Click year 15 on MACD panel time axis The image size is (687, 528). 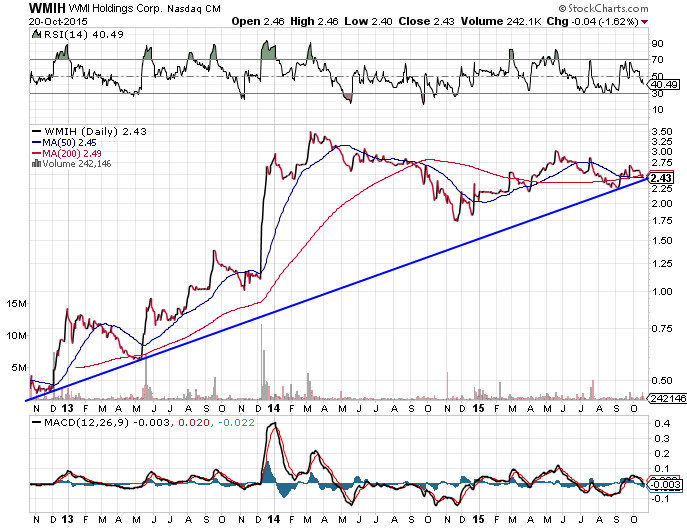tap(478, 519)
